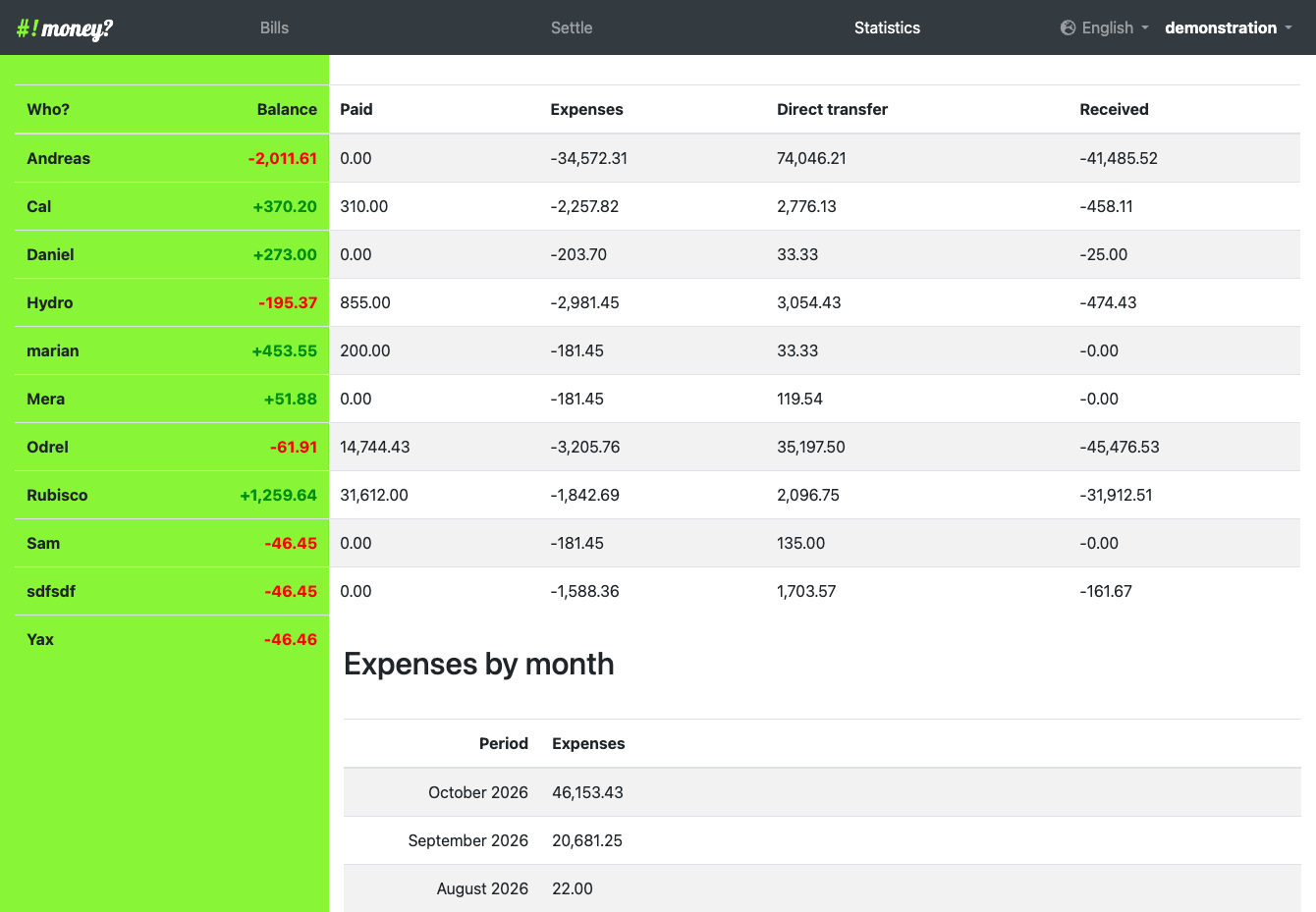
Task: Click the Period column header
Action: tap(504, 743)
